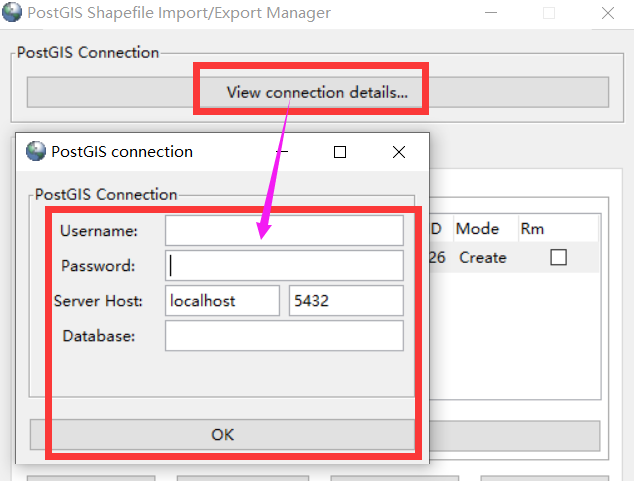Viewport: 634px width, 481px height.
Task: Toggle the Rm checkbox in import row
Action: click(x=558, y=257)
